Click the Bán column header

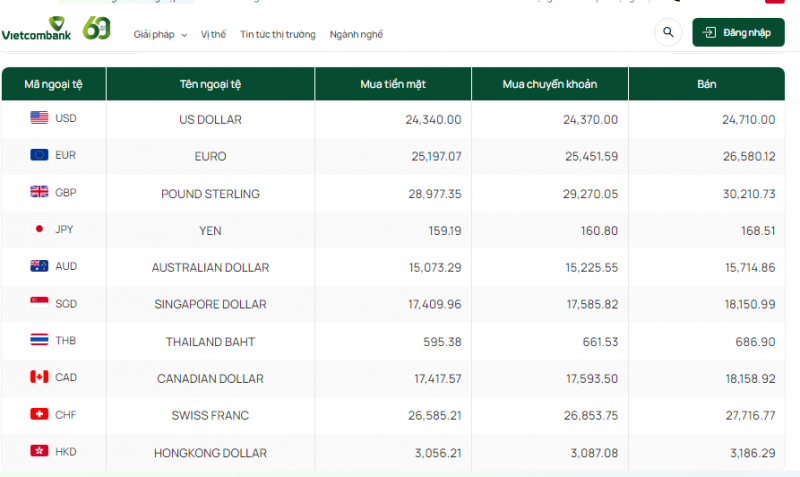click(707, 84)
